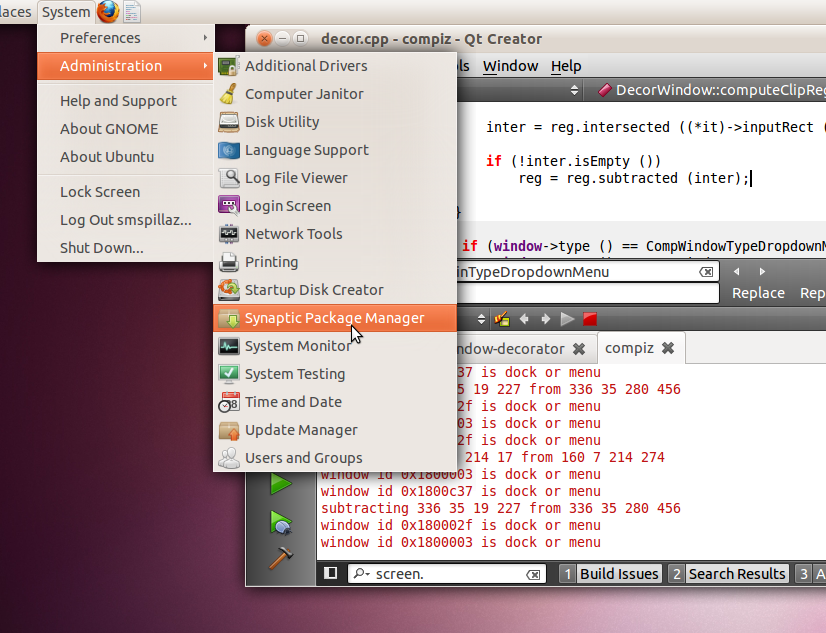Viewport: 826px width, 633px height.
Task: Choose About GNOME
Action: tap(125, 128)
